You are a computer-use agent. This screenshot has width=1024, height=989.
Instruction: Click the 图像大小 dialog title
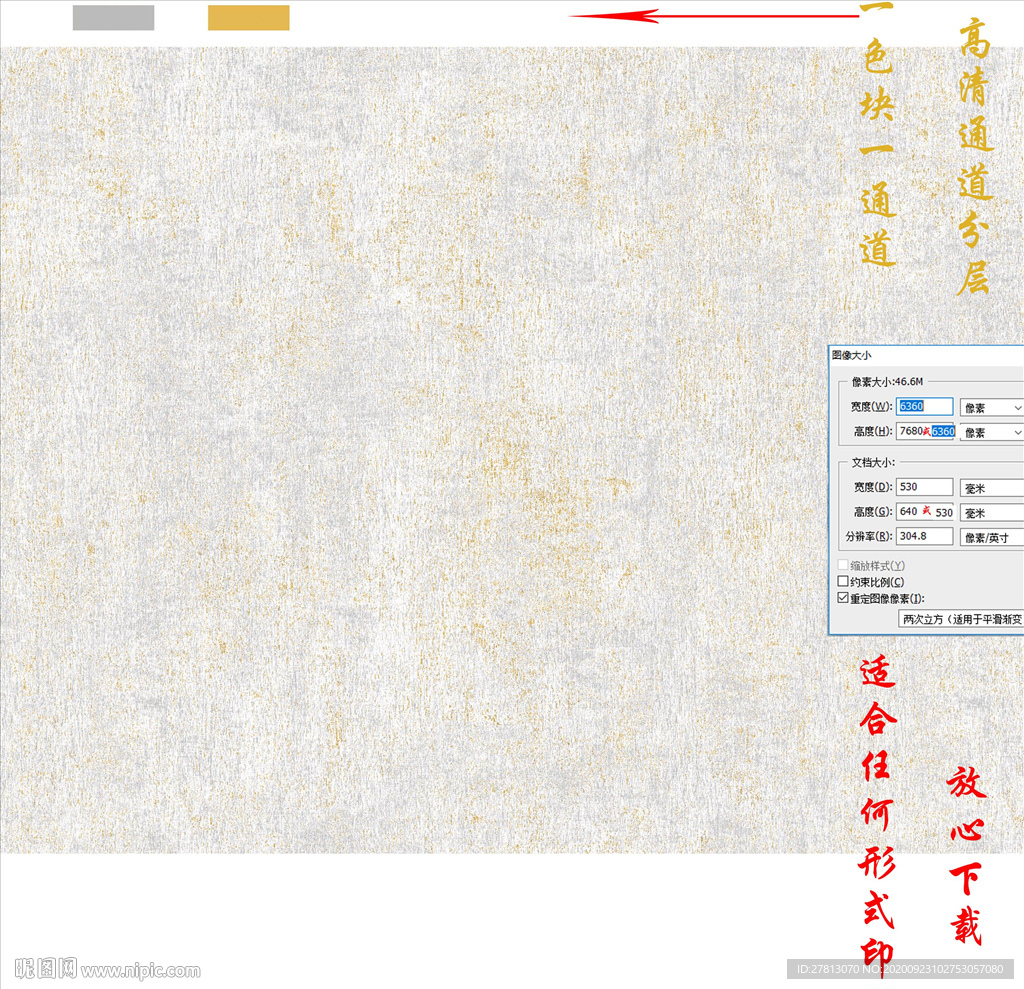pyautogui.click(x=852, y=355)
